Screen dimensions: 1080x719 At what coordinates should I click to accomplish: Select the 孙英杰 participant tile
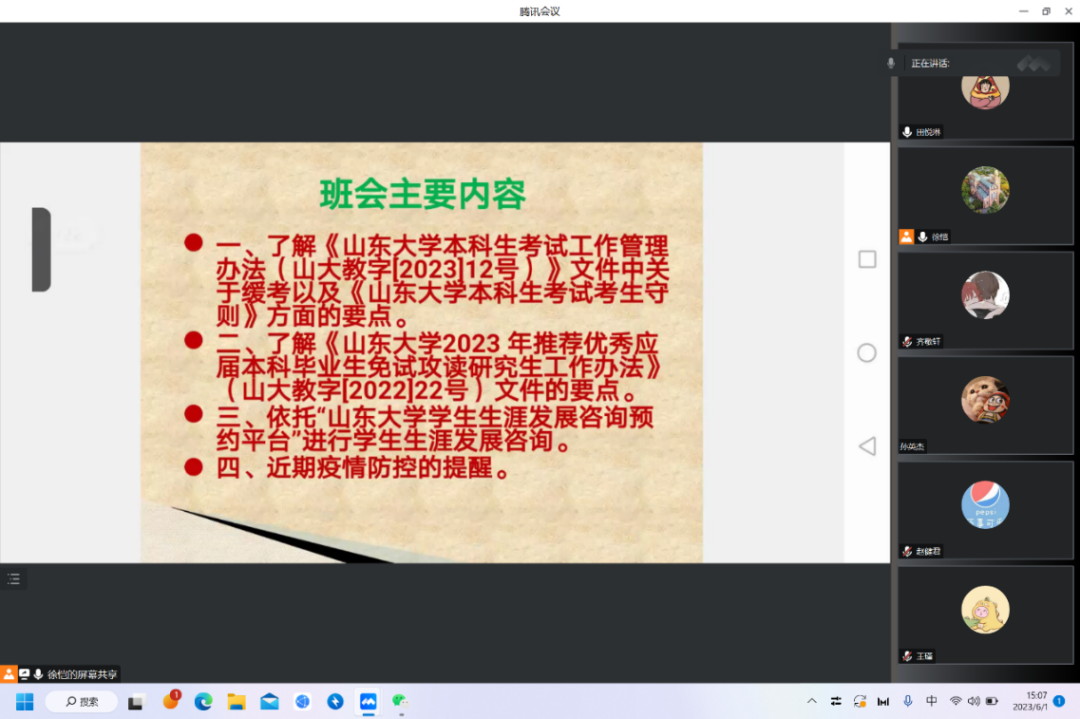pos(985,406)
